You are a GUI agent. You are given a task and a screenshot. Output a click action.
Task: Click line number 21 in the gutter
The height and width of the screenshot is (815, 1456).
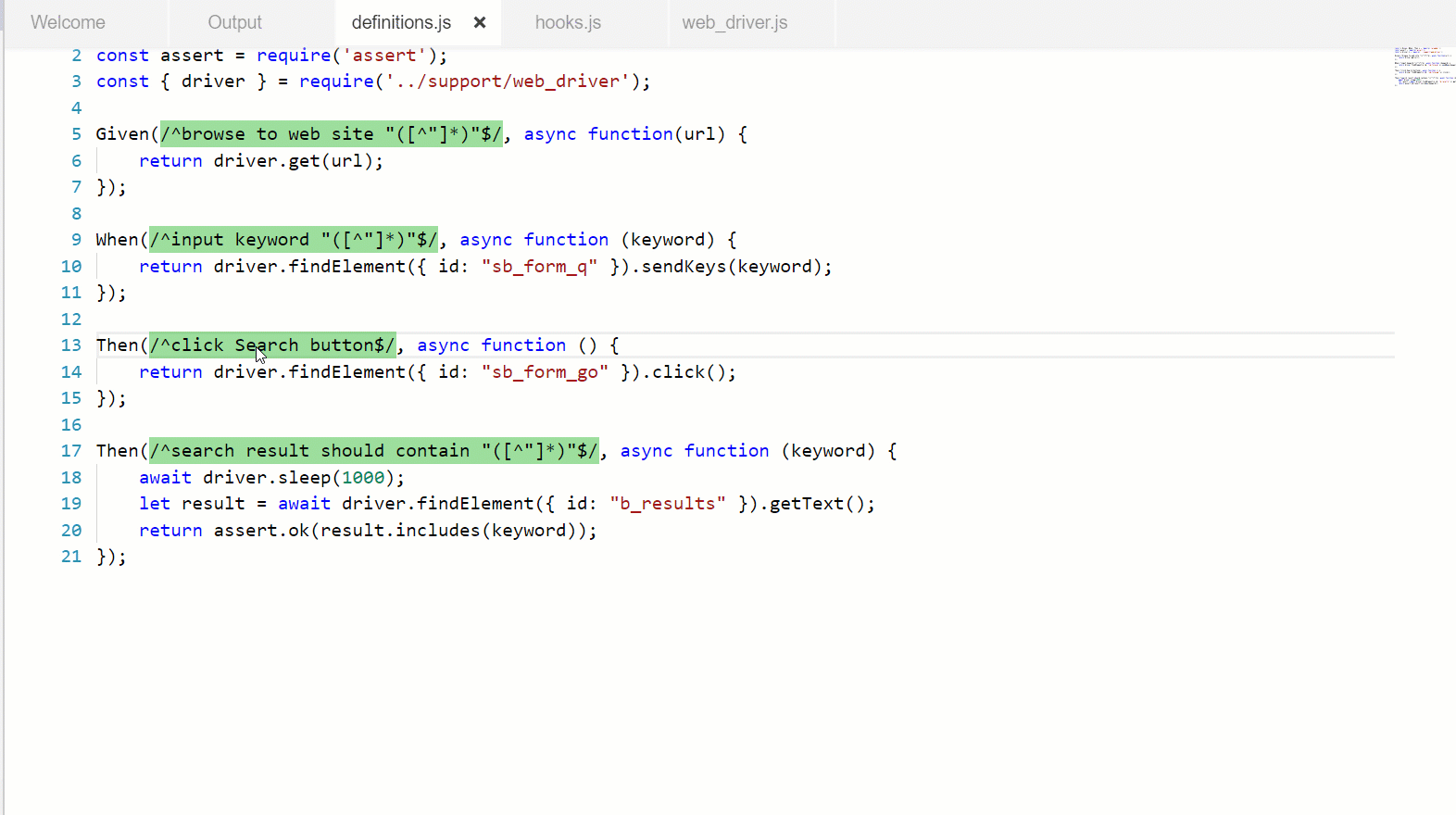point(71,557)
